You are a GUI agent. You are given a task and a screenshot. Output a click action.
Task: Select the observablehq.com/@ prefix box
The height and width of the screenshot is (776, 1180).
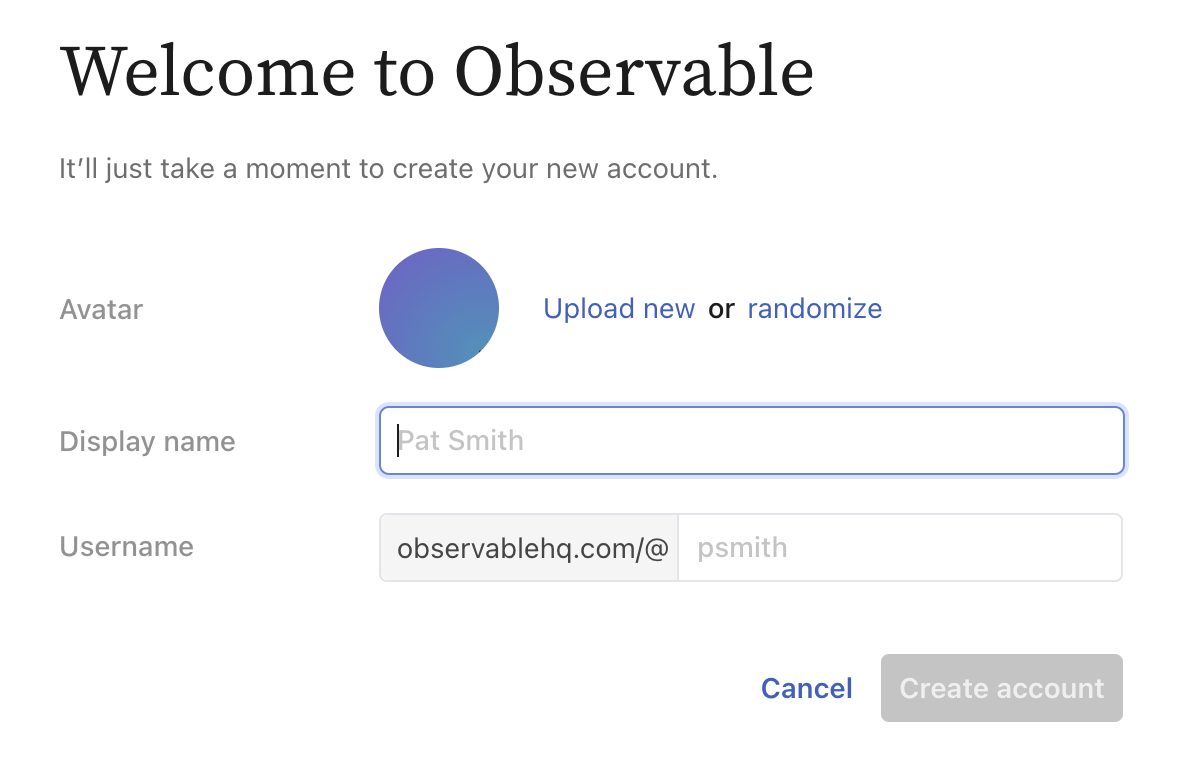[529, 548]
